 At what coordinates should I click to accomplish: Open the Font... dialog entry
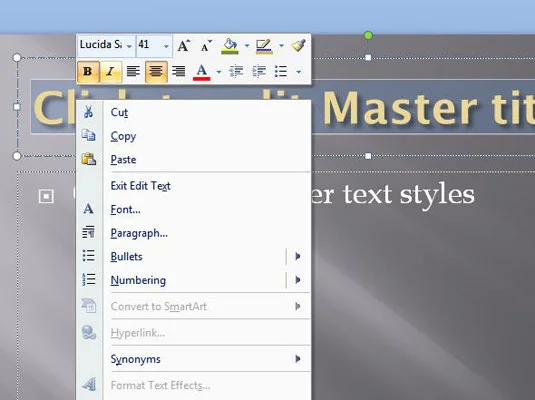click(194, 209)
